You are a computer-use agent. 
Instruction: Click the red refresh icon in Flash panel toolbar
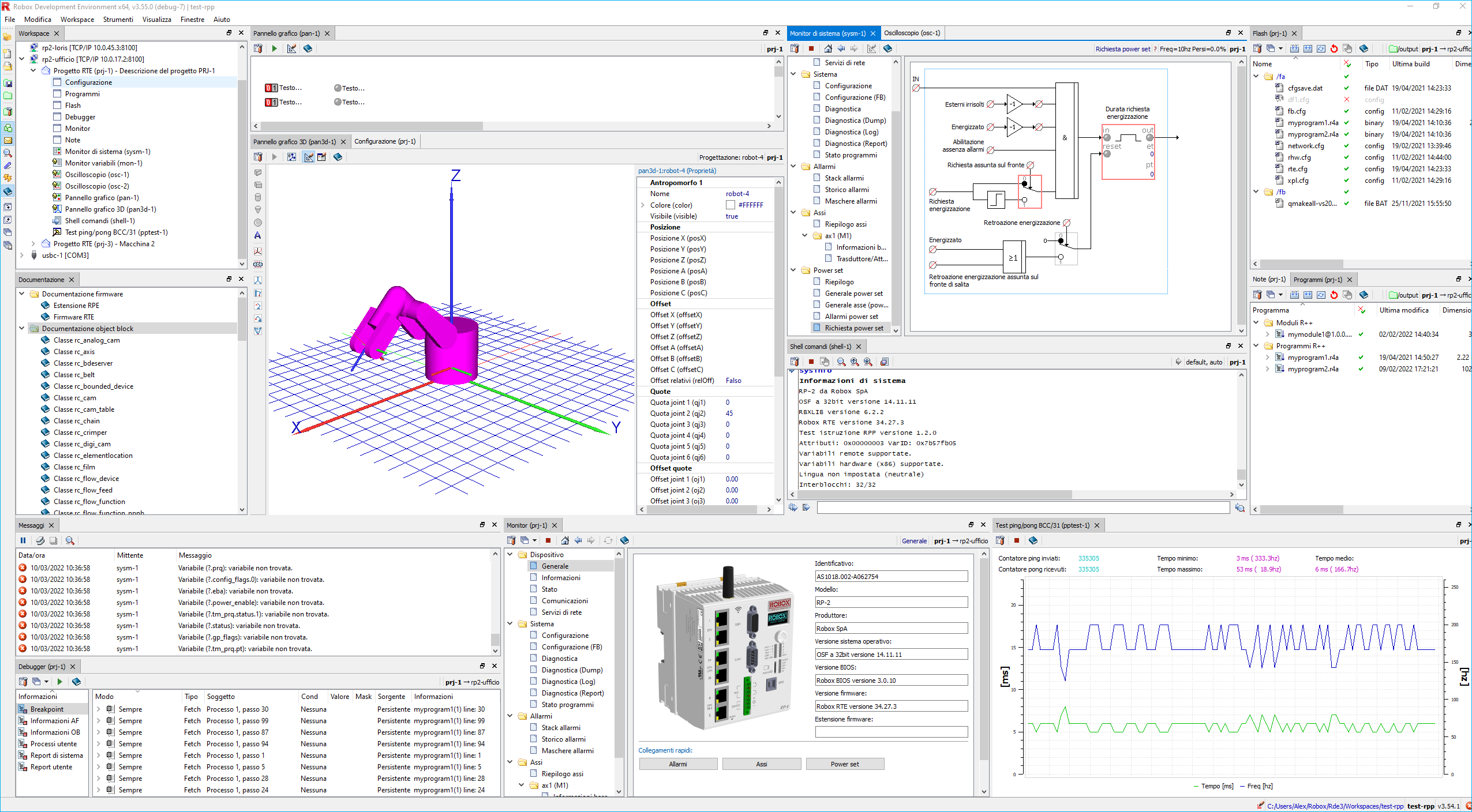pos(1334,48)
